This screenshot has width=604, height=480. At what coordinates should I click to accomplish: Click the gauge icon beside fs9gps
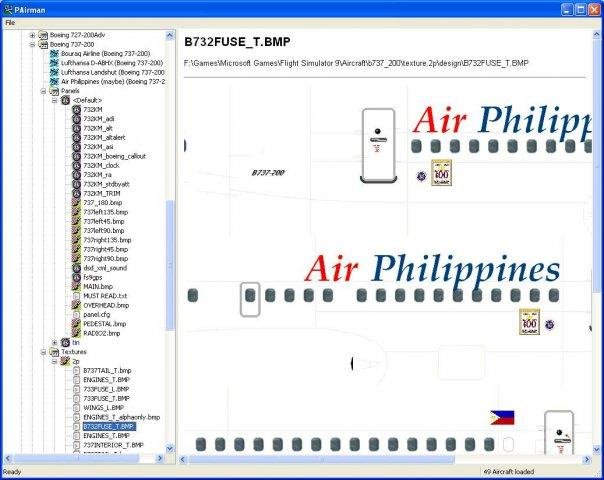pos(76,277)
